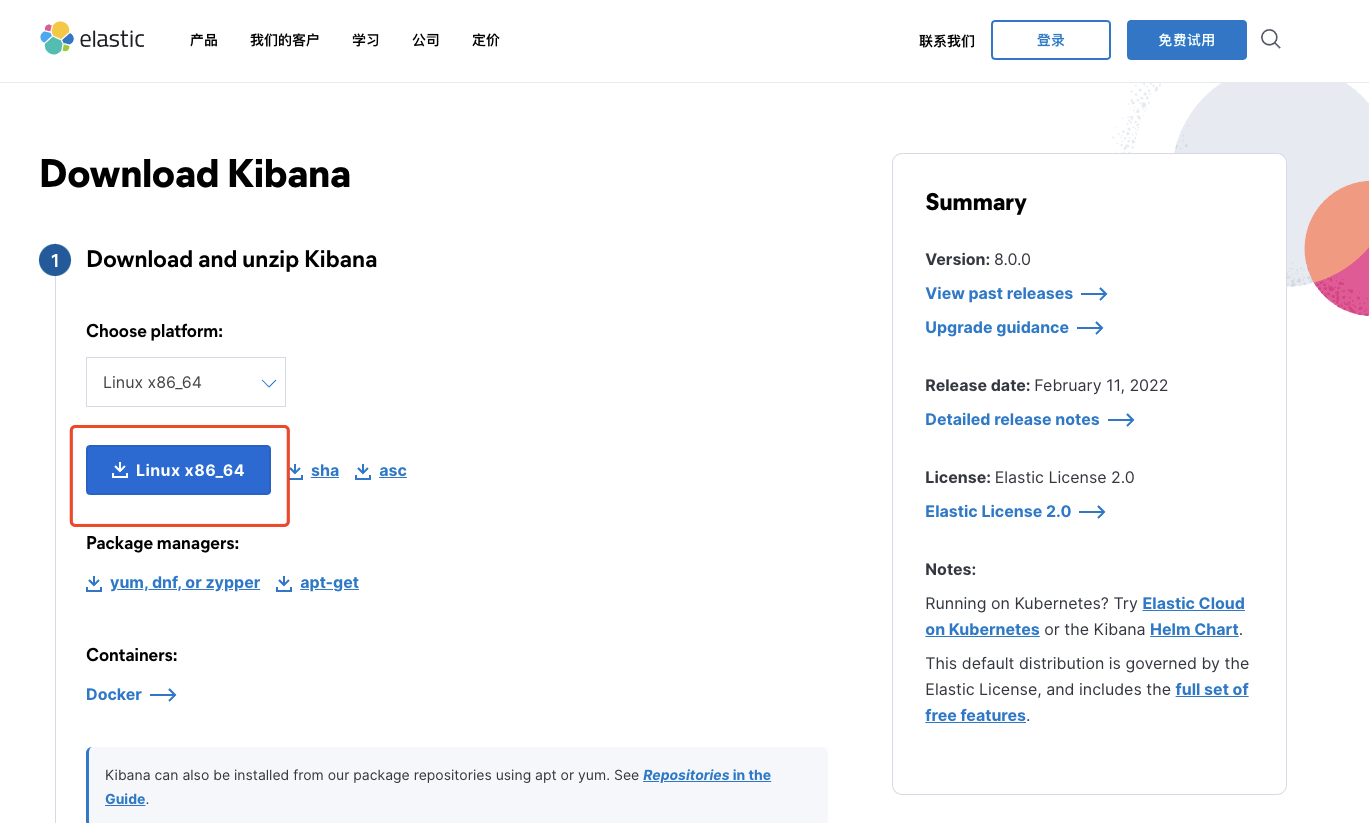Click arrow icon after View past releases
Image resolution: width=1369 pixels, height=823 pixels.
pos(1094,294)
